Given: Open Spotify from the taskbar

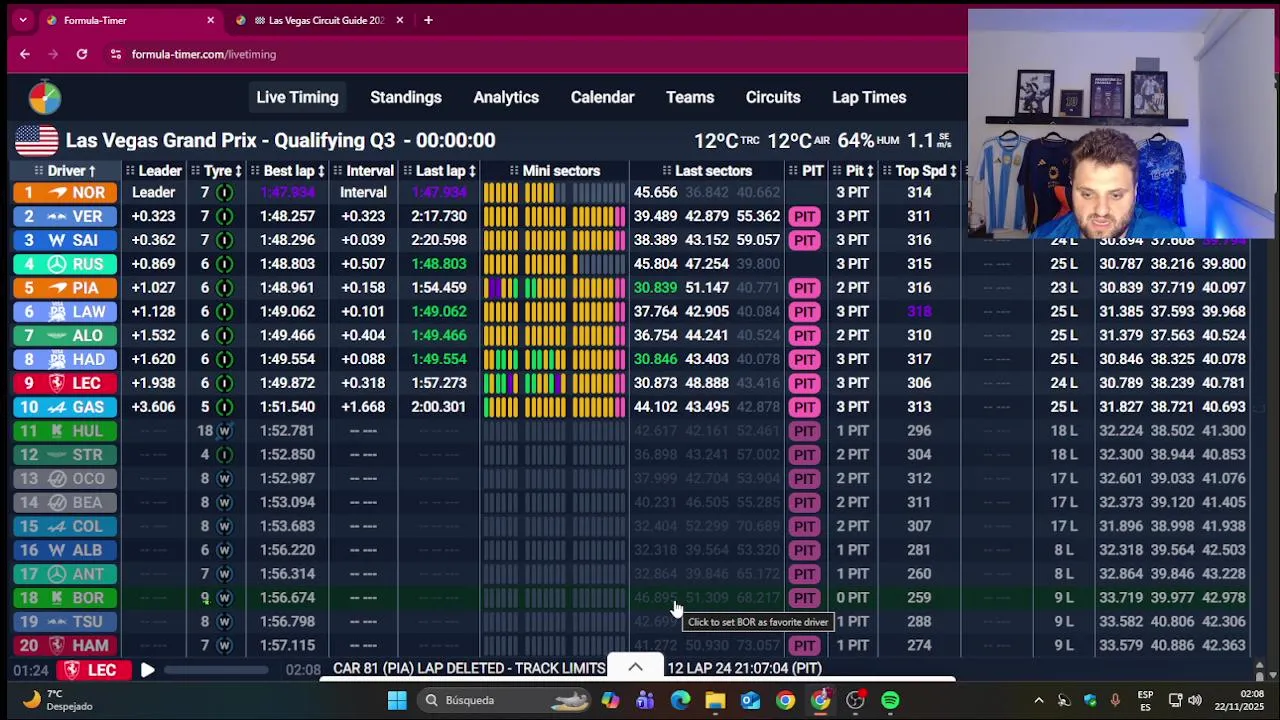Looking at the screenshot, I should (x=890, y=700).
